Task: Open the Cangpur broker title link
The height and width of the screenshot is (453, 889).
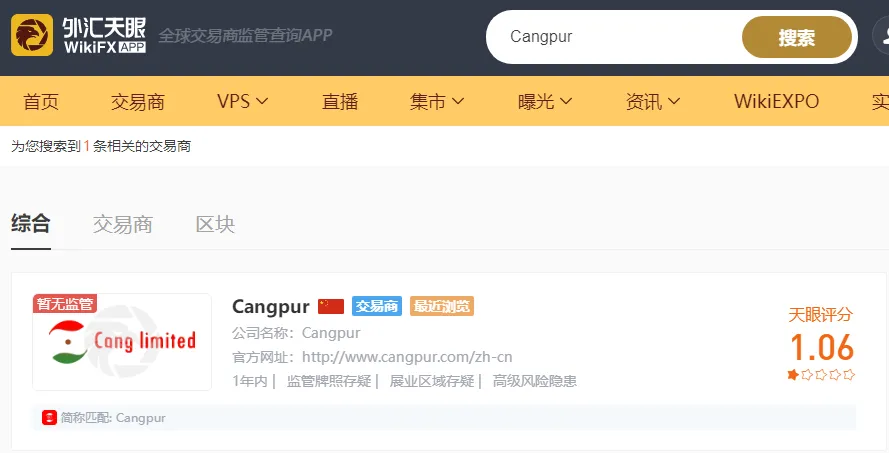Action: [270, 307]
